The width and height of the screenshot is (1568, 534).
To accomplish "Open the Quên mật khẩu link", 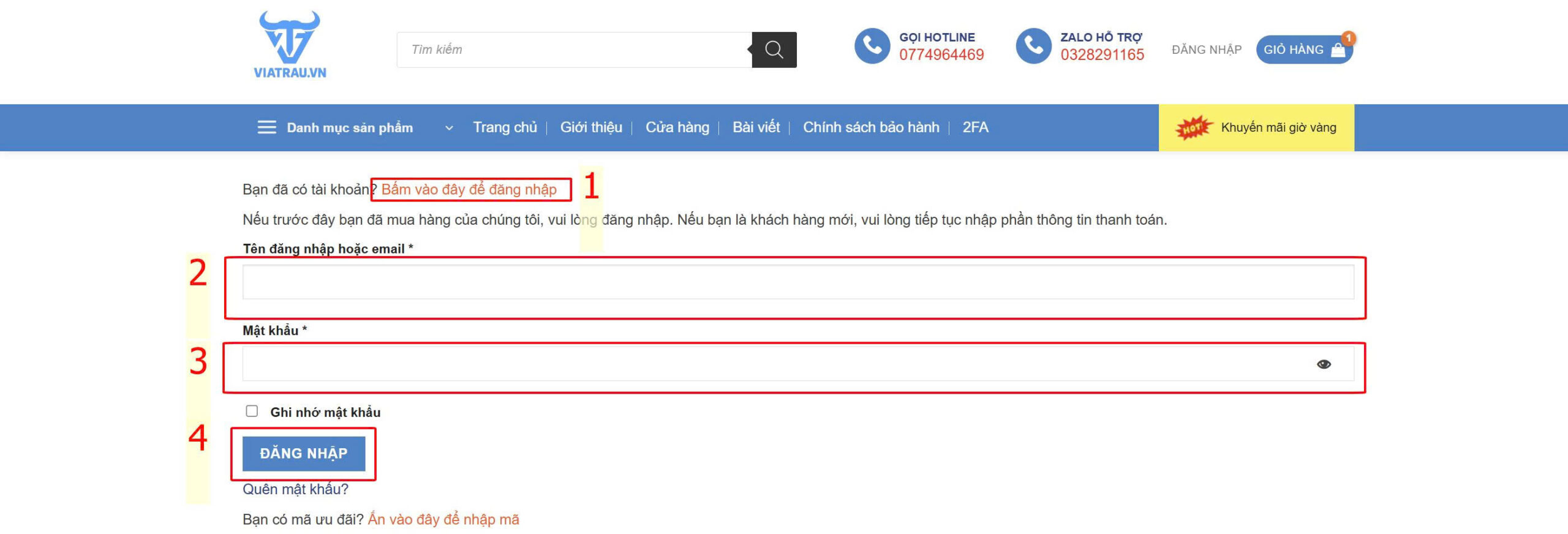I will [x=295, y=489].
